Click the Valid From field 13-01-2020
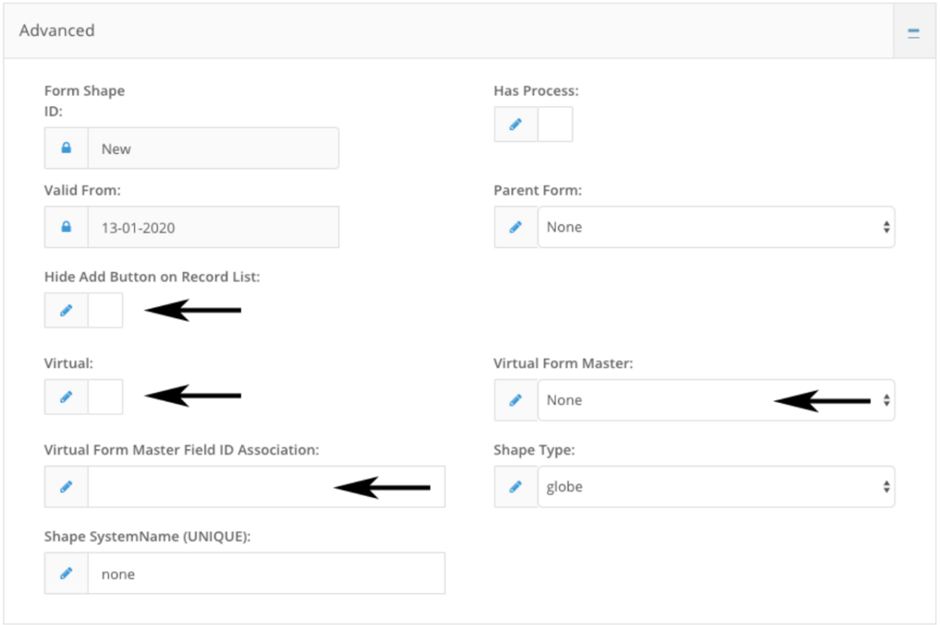940x625 pixels. click(x=213, y=227)
